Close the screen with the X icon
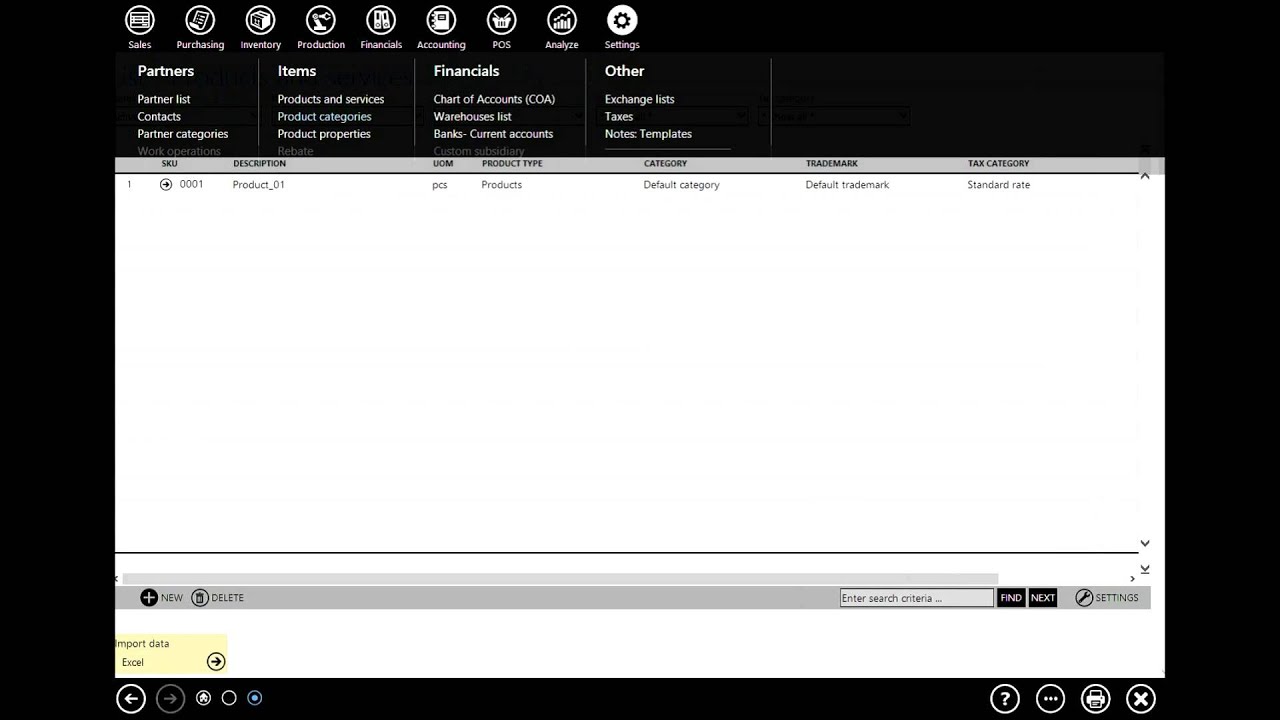Viewport: 1280px width, 720px height. click(x=1141, y=699)
